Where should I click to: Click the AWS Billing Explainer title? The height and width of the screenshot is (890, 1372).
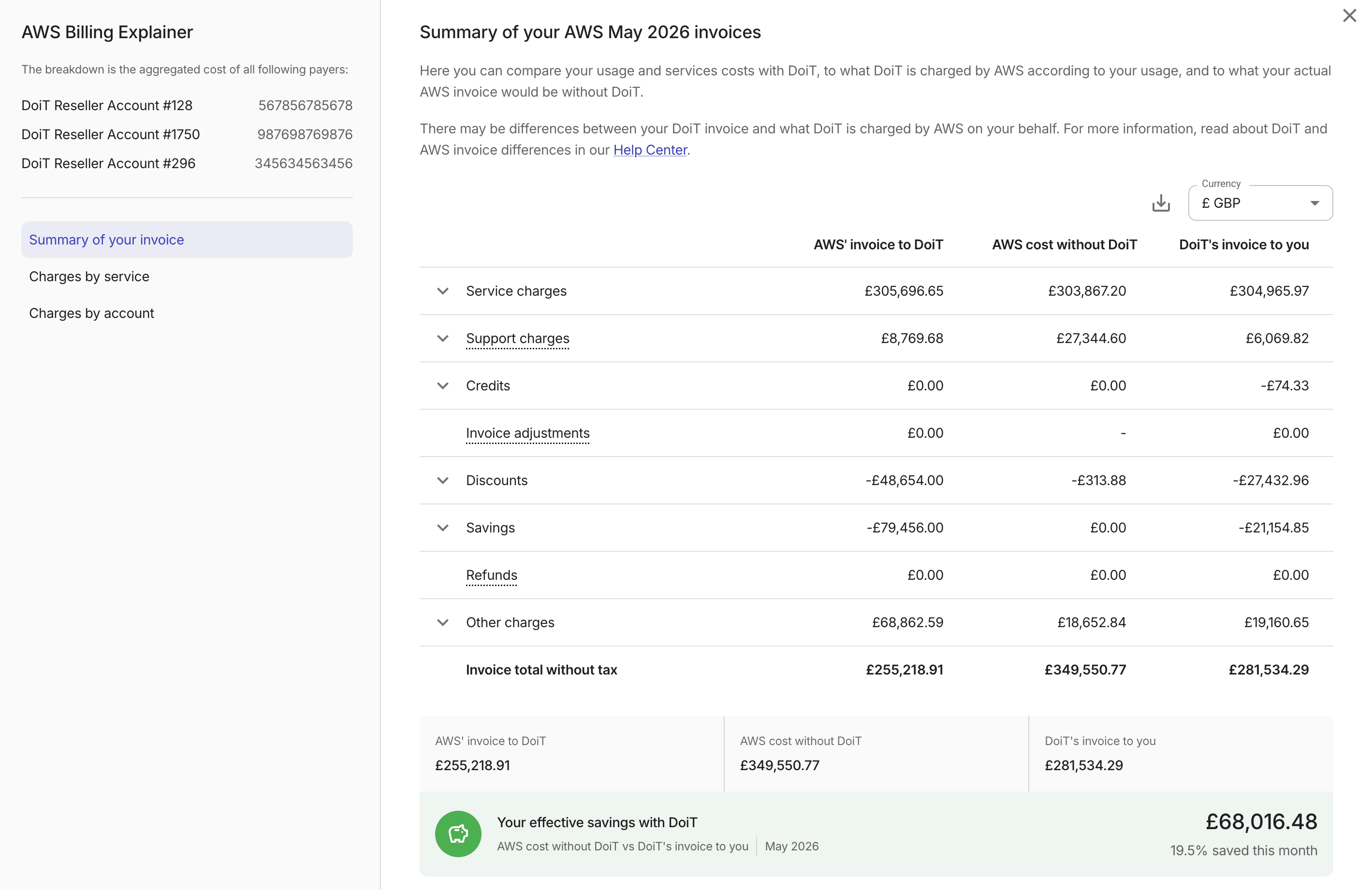(107, 32)
